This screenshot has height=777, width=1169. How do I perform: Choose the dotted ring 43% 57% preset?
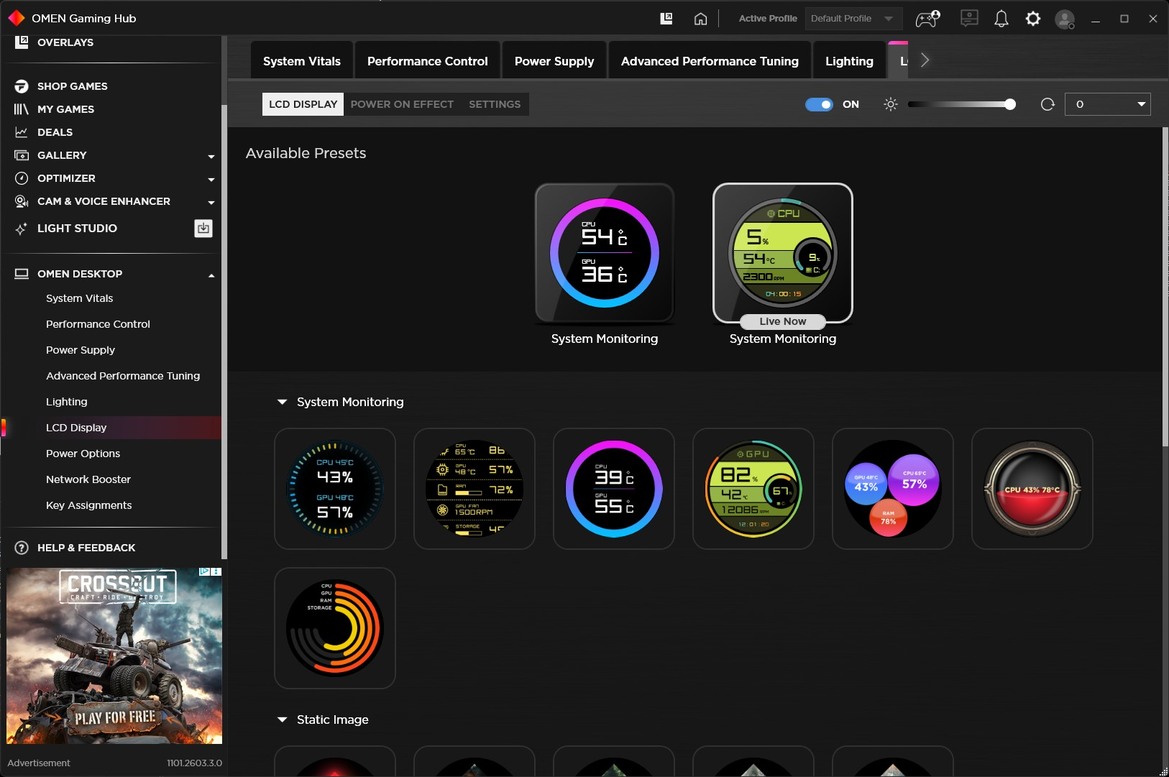click(335, 488)
